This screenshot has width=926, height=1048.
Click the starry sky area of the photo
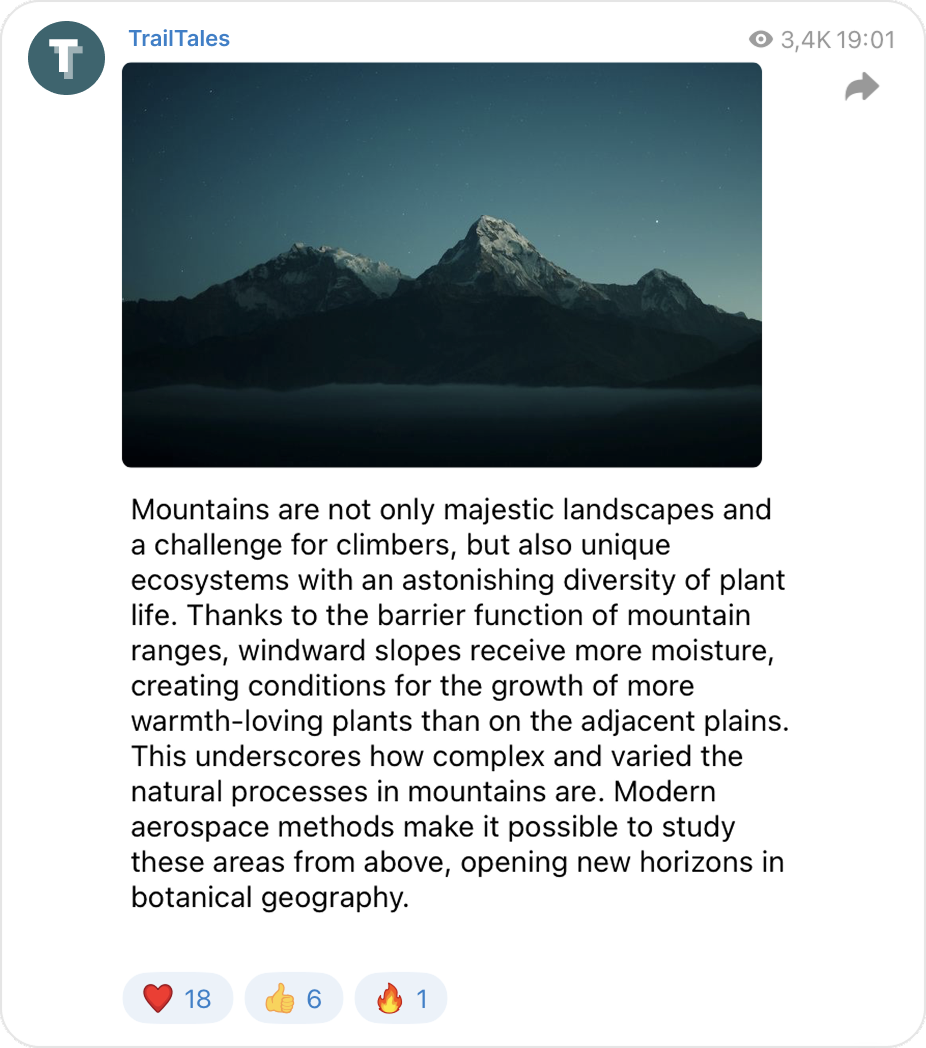click(x=300, y=130)
